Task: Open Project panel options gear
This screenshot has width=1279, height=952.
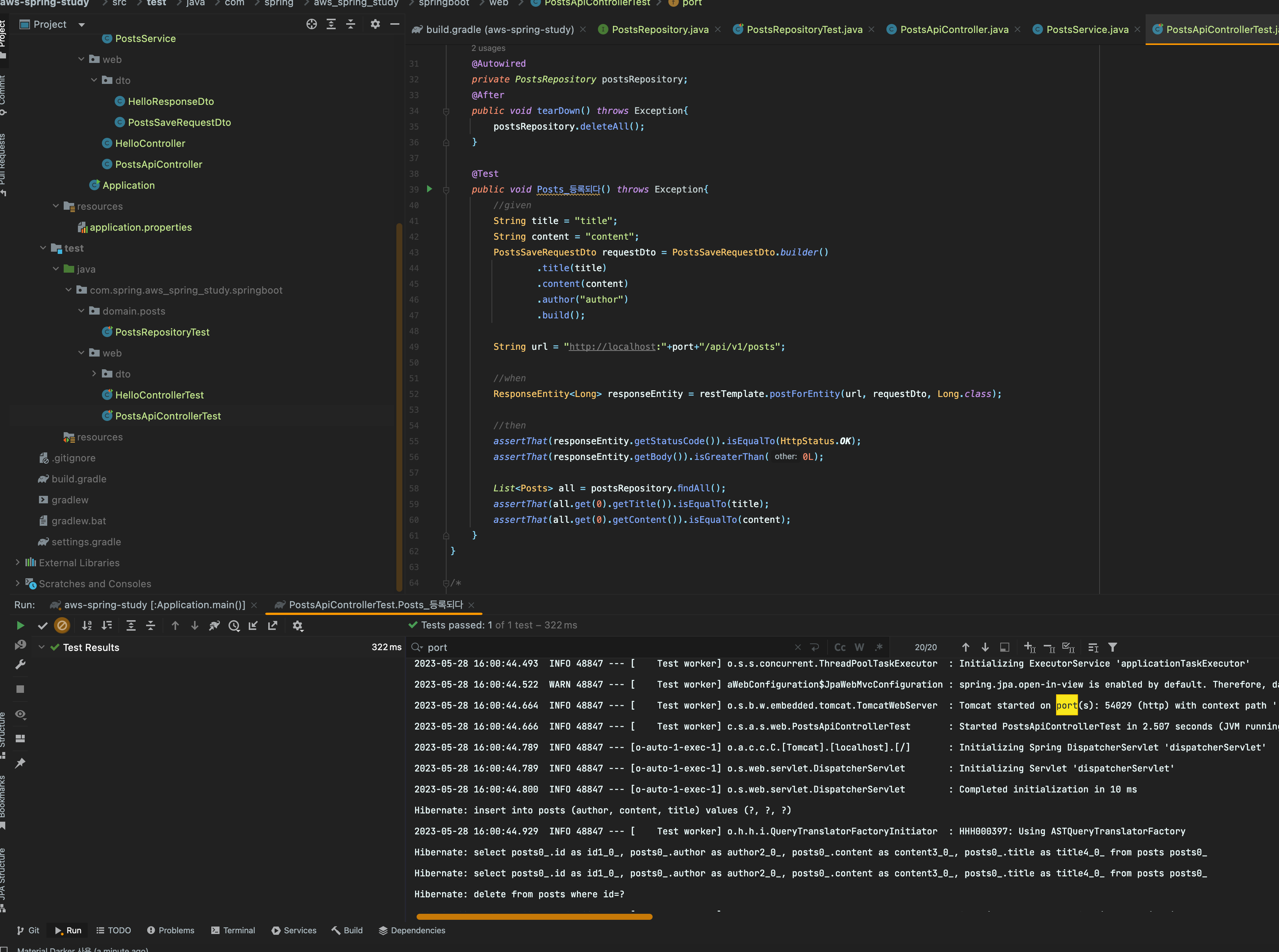Action: click(x=375, y=24)
